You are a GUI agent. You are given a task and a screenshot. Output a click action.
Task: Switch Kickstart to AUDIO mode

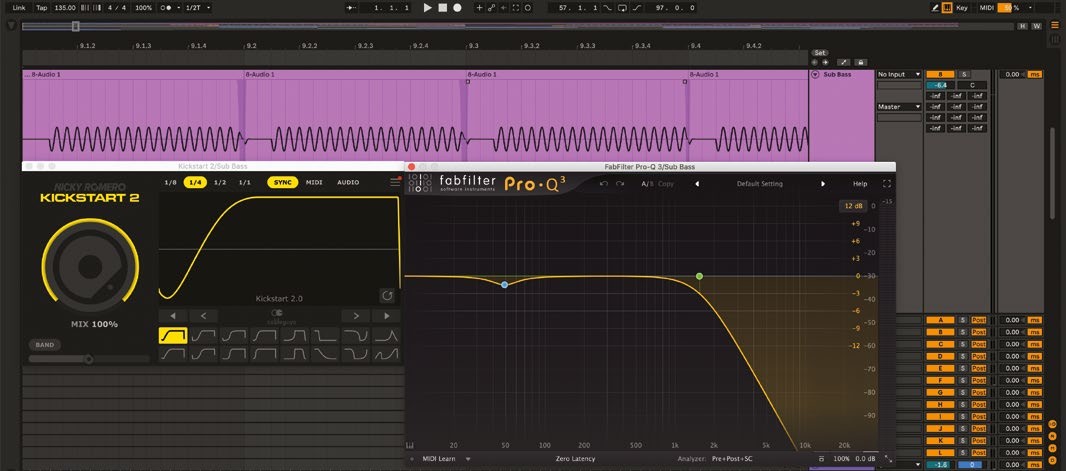coord(348,182)
